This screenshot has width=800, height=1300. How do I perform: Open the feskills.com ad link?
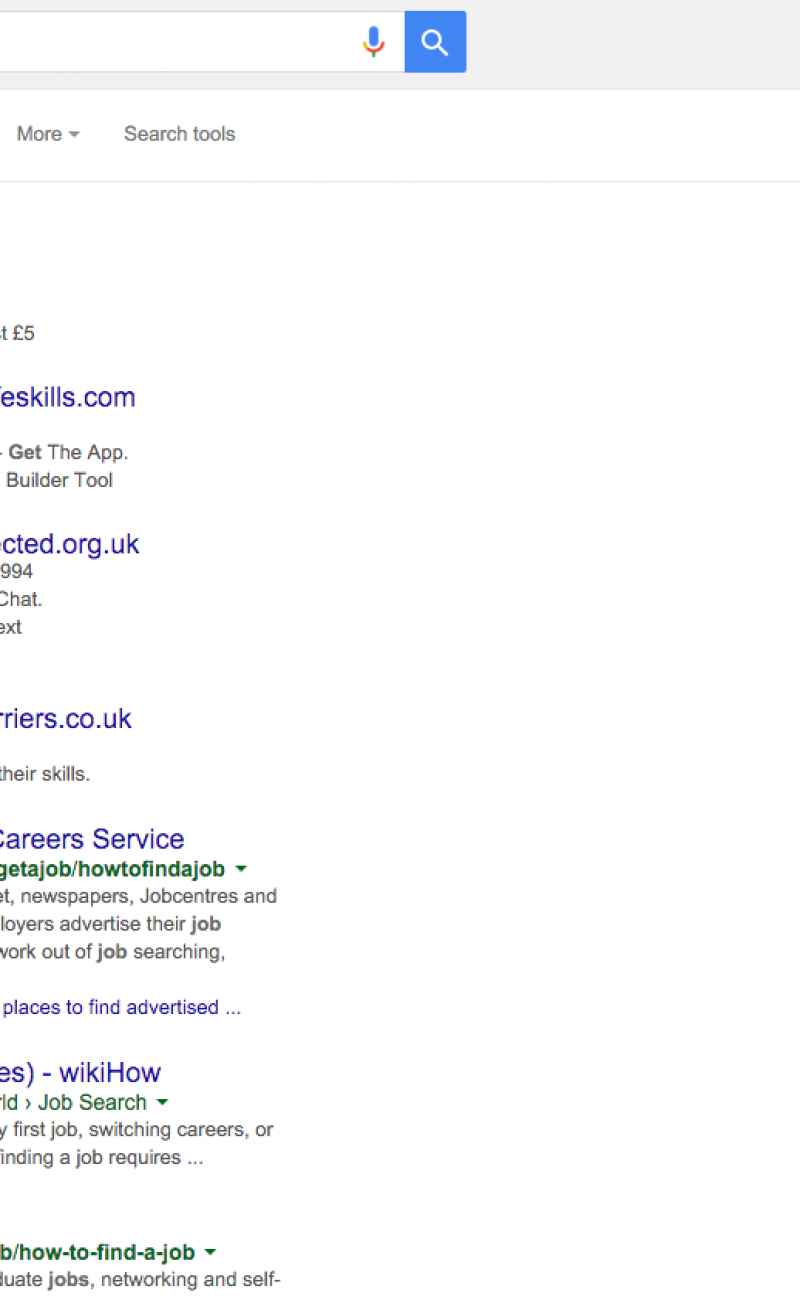pyautogui.click(x=67, y=397)
